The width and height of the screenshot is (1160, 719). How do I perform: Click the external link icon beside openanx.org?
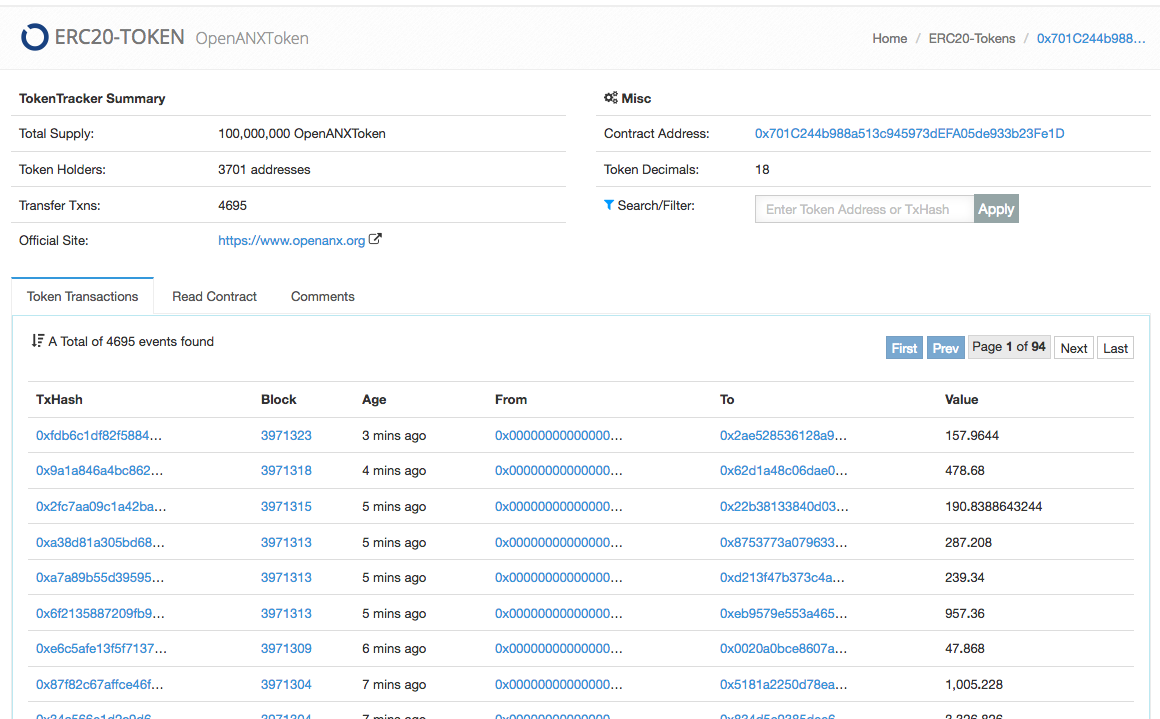(x=375, y=239)
